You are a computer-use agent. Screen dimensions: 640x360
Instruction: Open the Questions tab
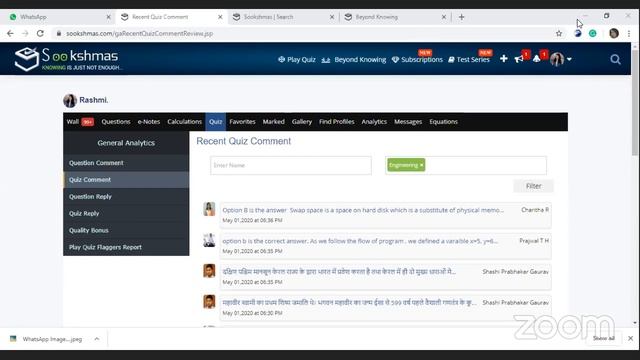pos(116,122)
